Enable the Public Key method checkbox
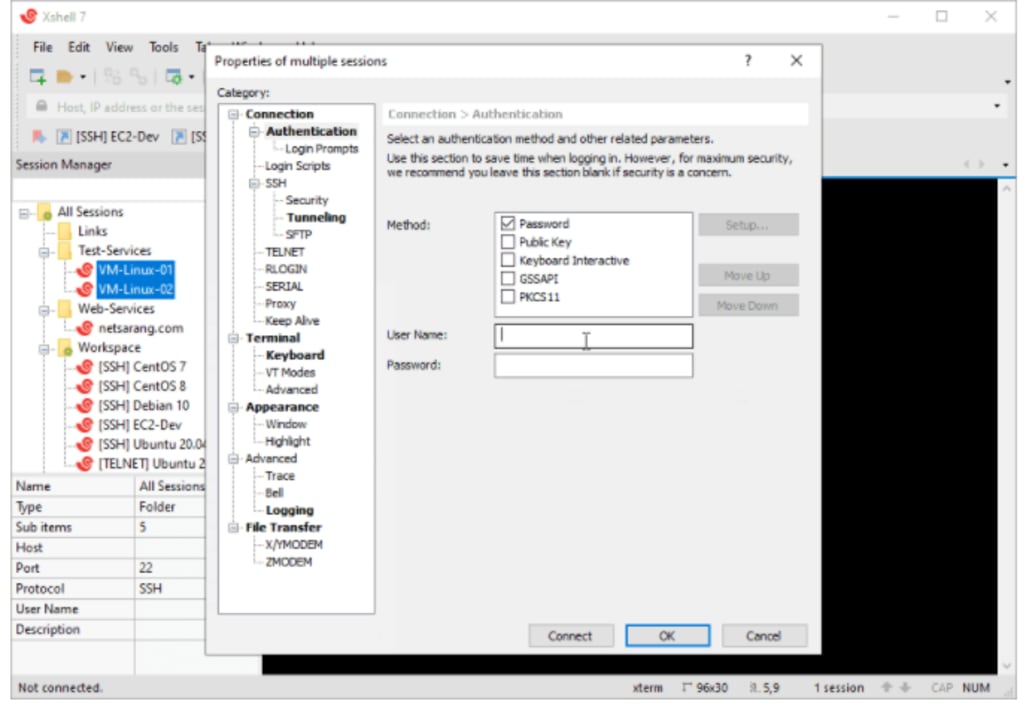The image size is (1020, 707). pos(508,242)
